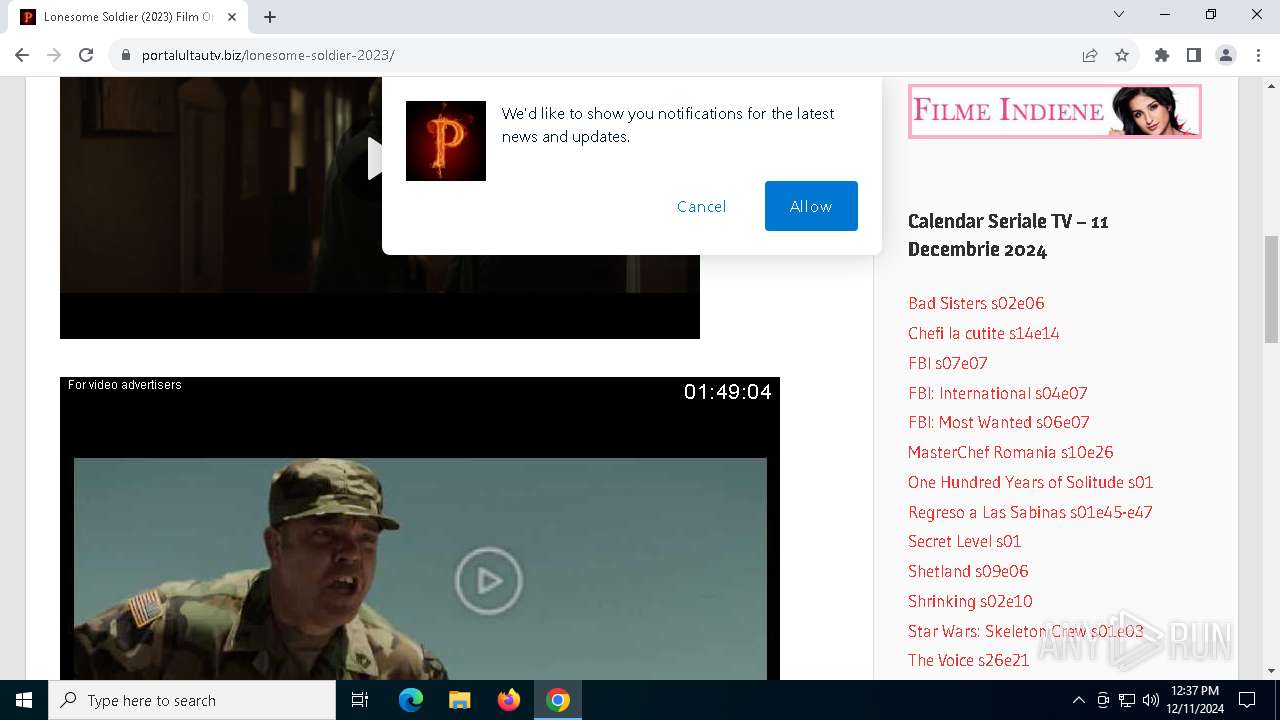
Task: Open FBI s07e07 link
Action: 948,363
